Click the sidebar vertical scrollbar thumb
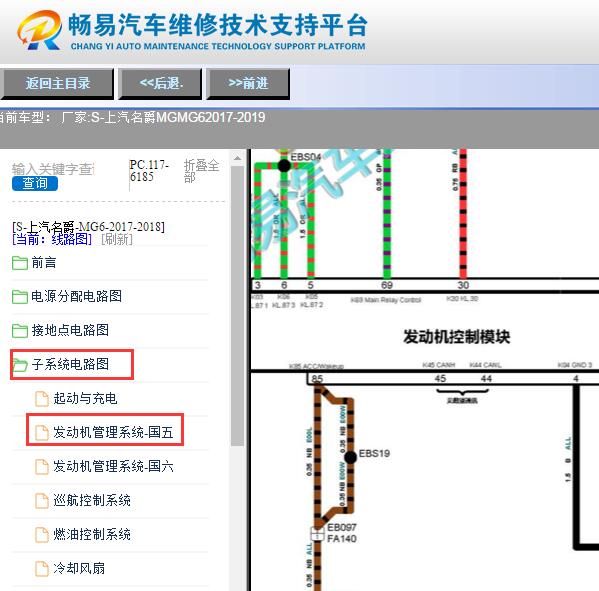This screenshot has height=591, width=599. tap(237, 306)
